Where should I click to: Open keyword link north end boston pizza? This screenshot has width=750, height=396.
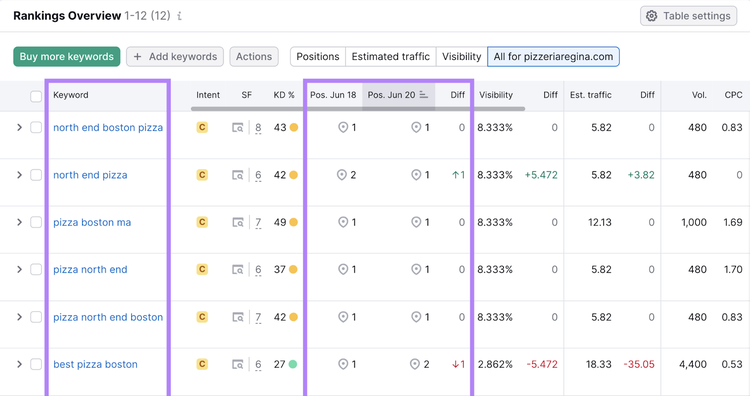108,127
